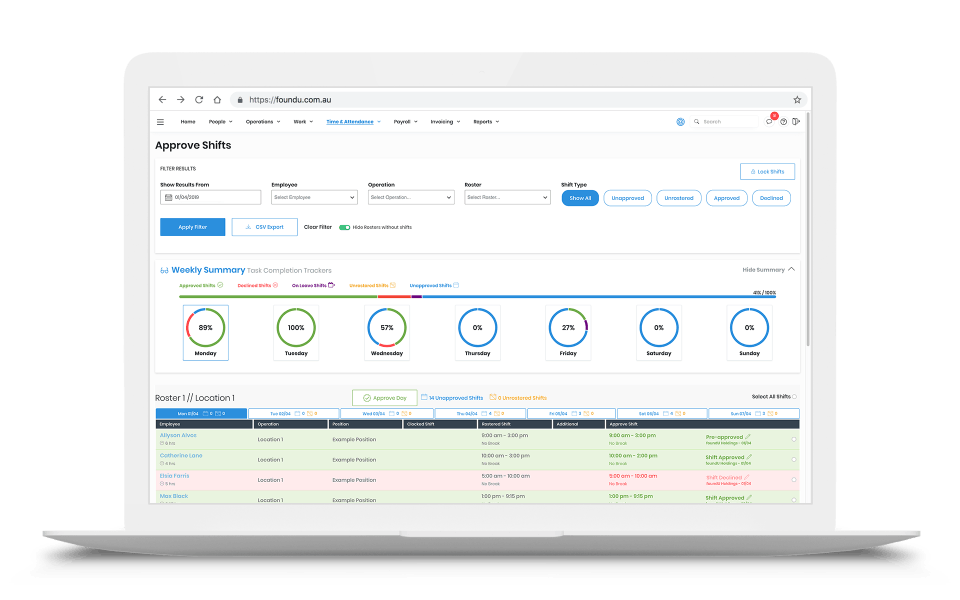Click the help question mark icon
The width and height of the screenshot is (960, 600).
click(x=783, y=122)
